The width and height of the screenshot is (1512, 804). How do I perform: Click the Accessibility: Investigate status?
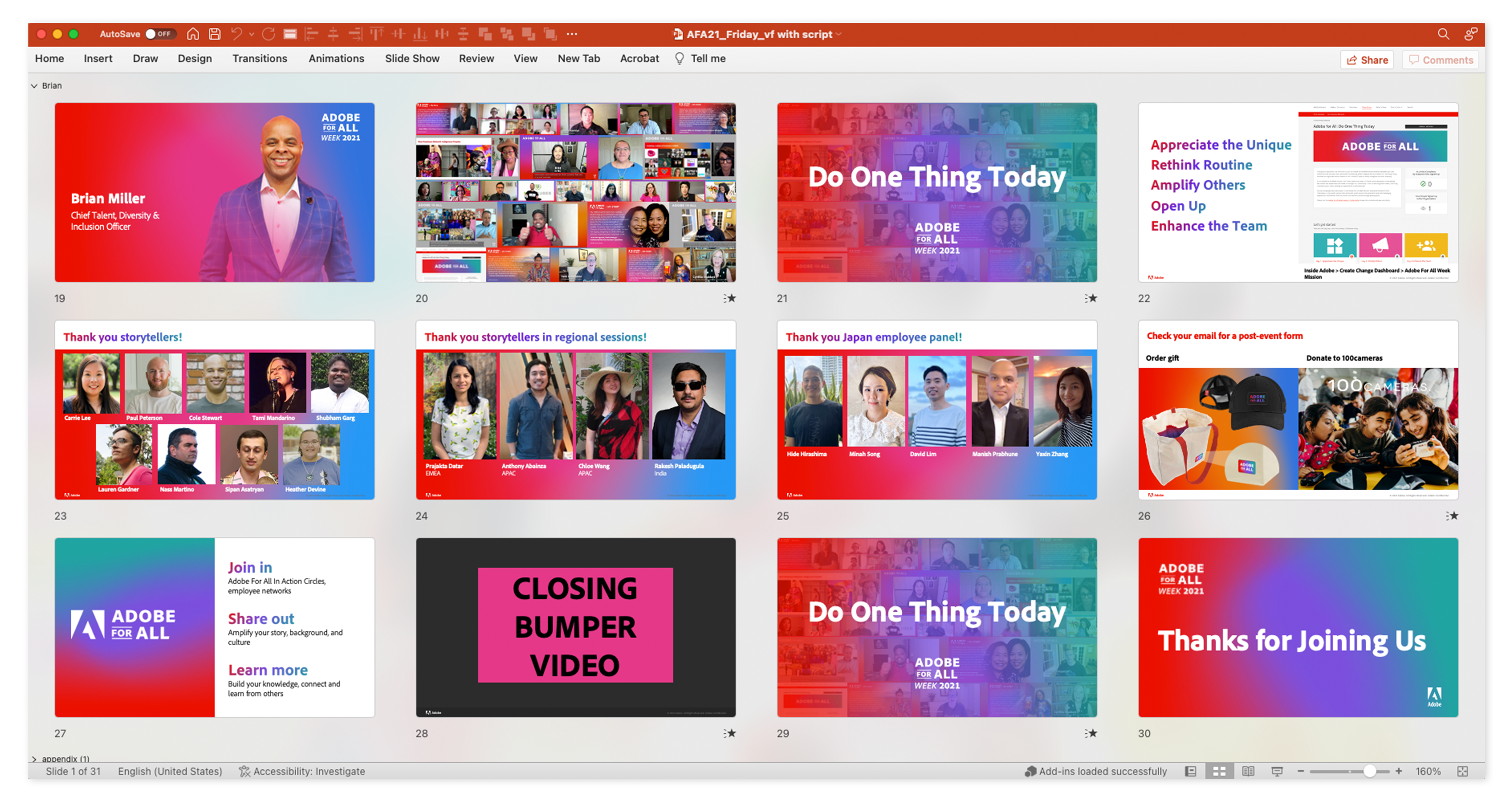(302, 771)
